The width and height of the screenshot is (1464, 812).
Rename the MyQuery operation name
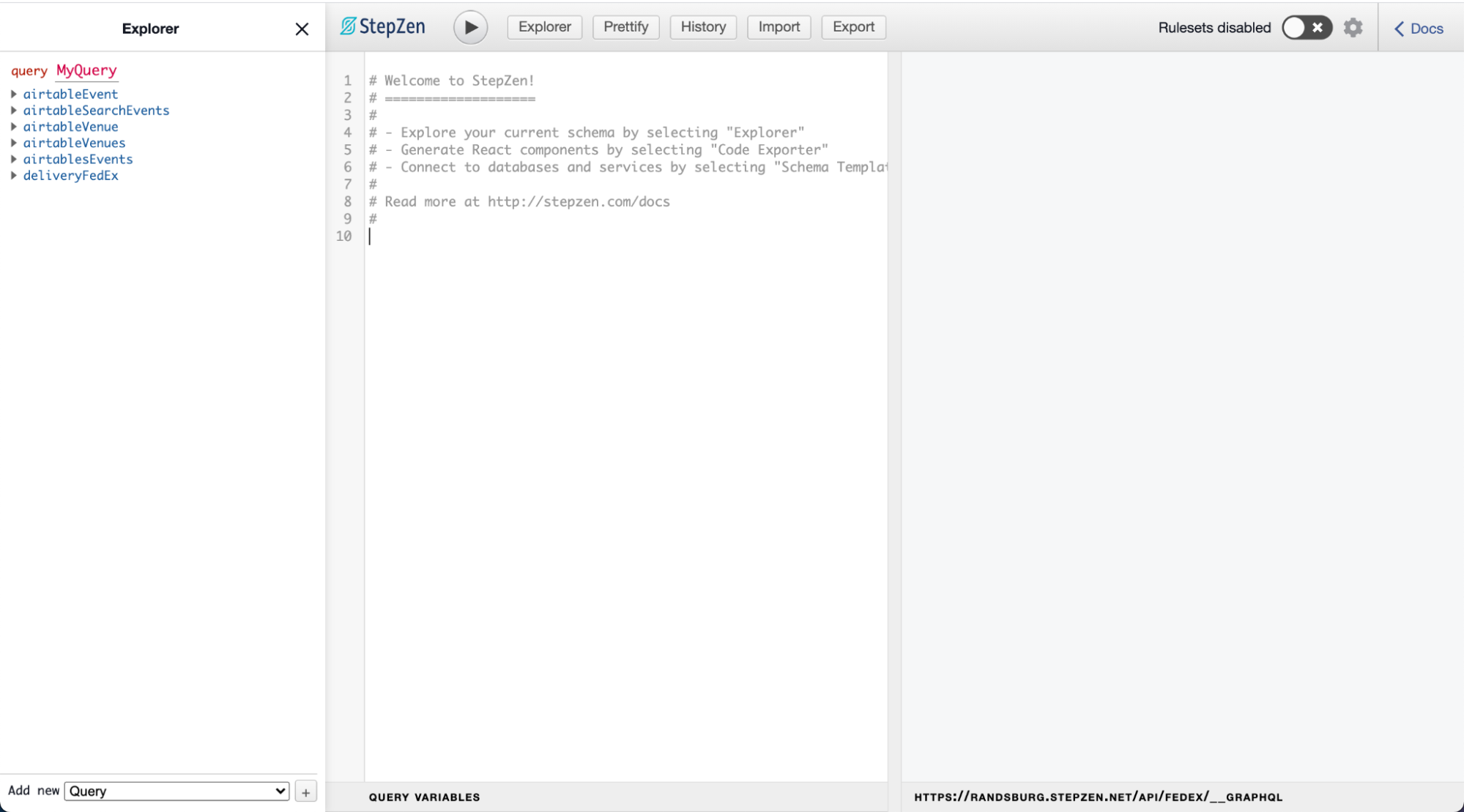tap(86, 70)
